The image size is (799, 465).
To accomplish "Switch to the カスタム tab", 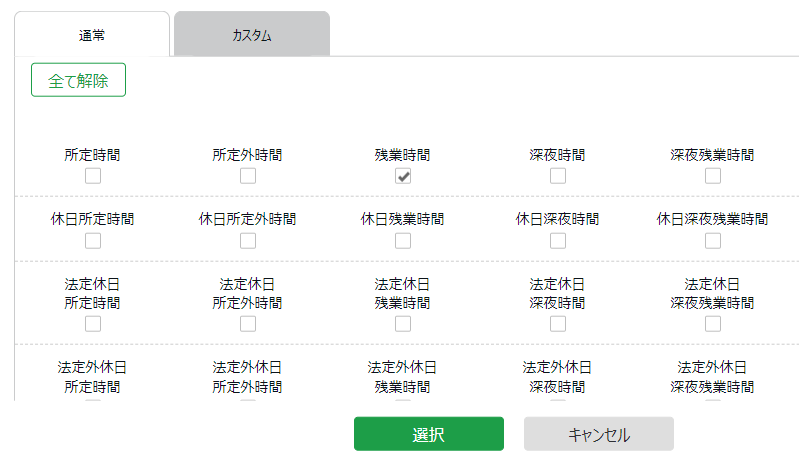I will [252, 34].
